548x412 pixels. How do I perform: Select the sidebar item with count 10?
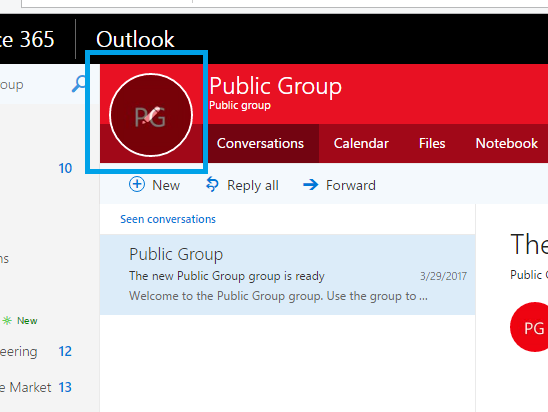pyautogui.click(x=36, y=168)
